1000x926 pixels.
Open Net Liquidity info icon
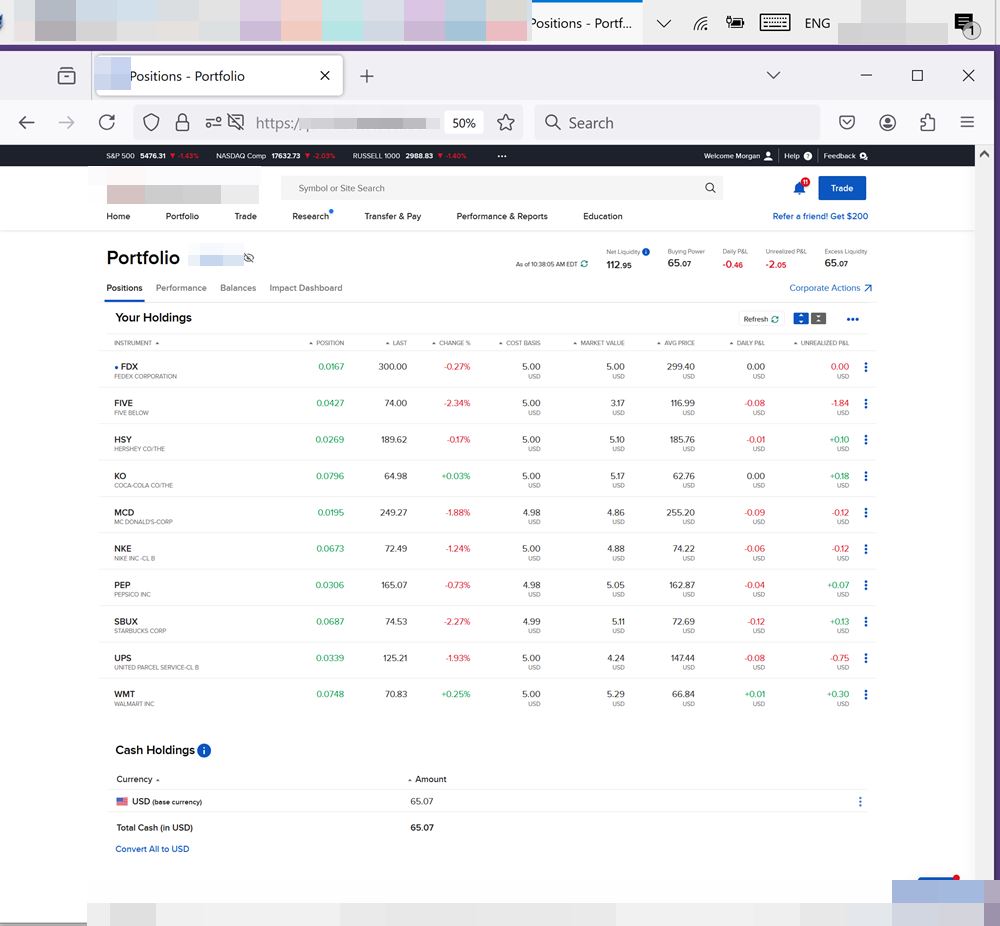tap(646, 252)
